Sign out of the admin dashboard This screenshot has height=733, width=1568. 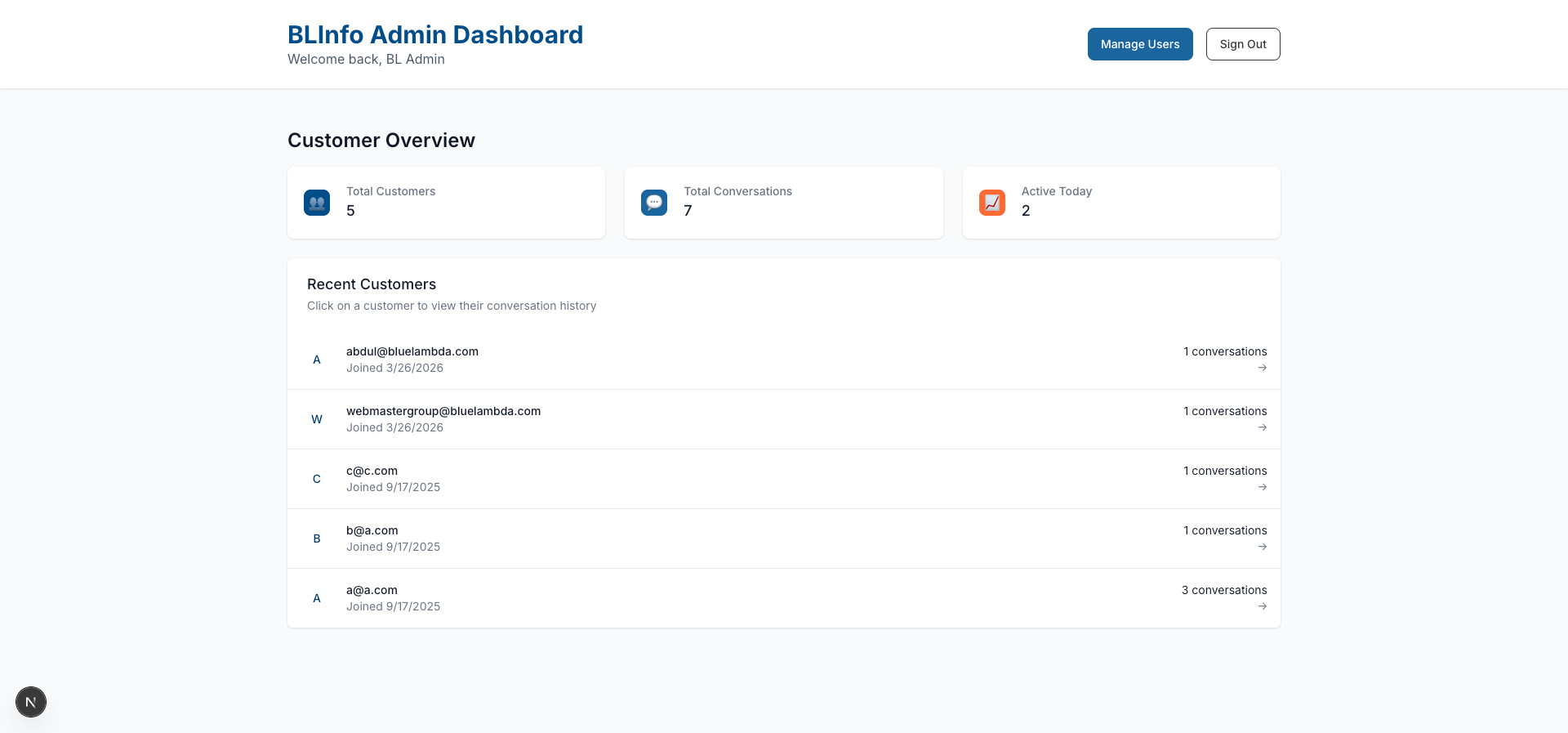(x=1242, y=44)
